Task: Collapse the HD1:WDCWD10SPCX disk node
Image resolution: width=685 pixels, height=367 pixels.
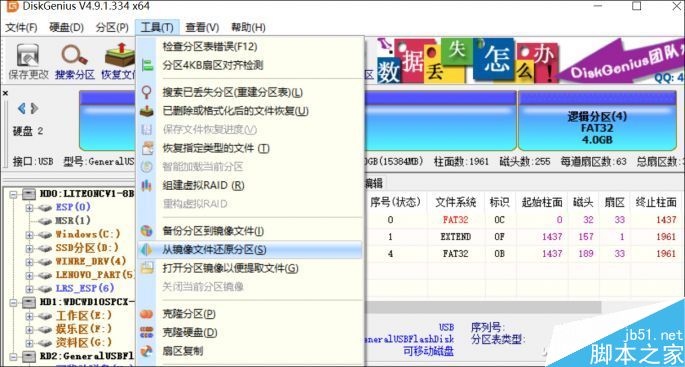Action: pos(13,302)
